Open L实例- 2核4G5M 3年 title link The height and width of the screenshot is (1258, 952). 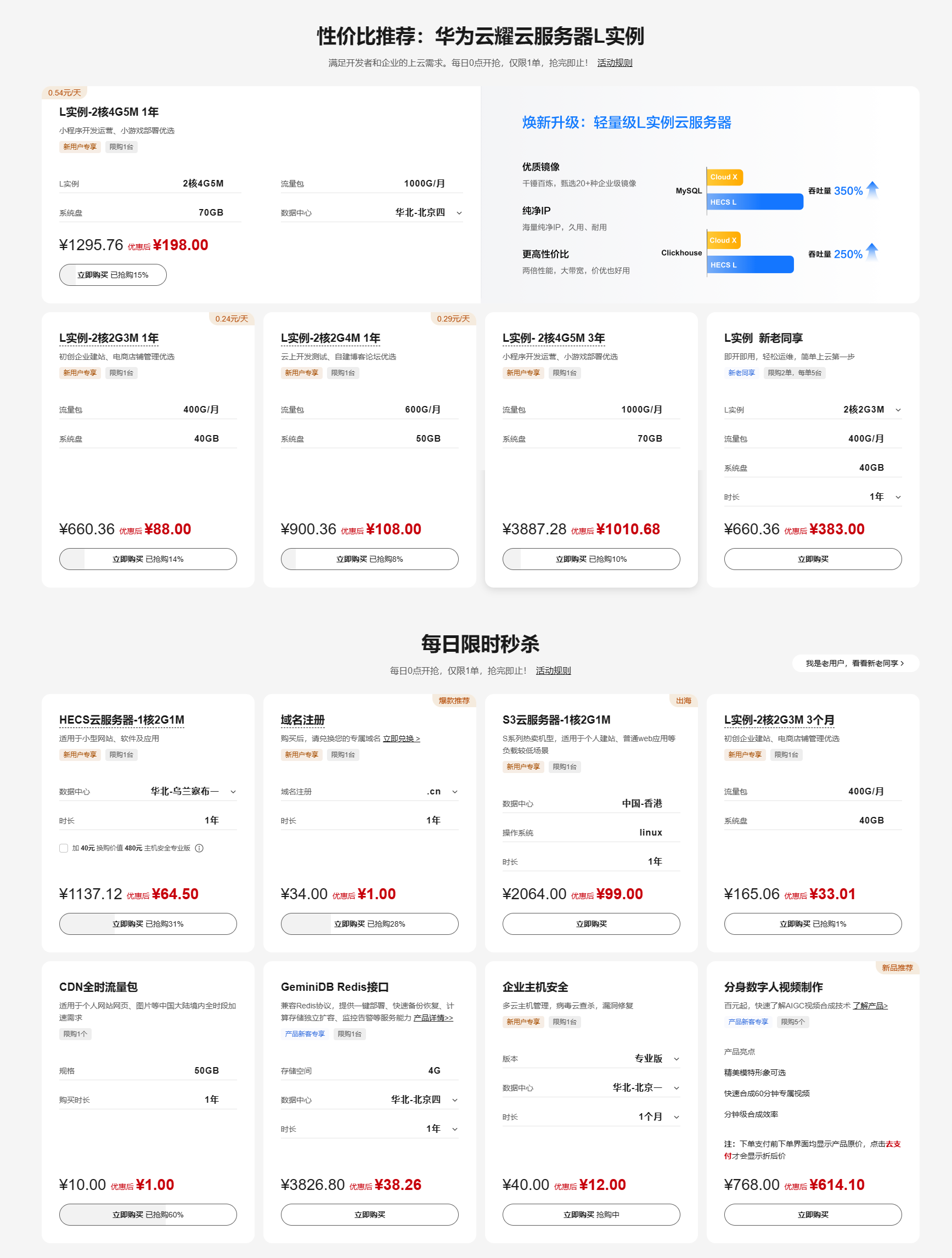pos(553,338)
